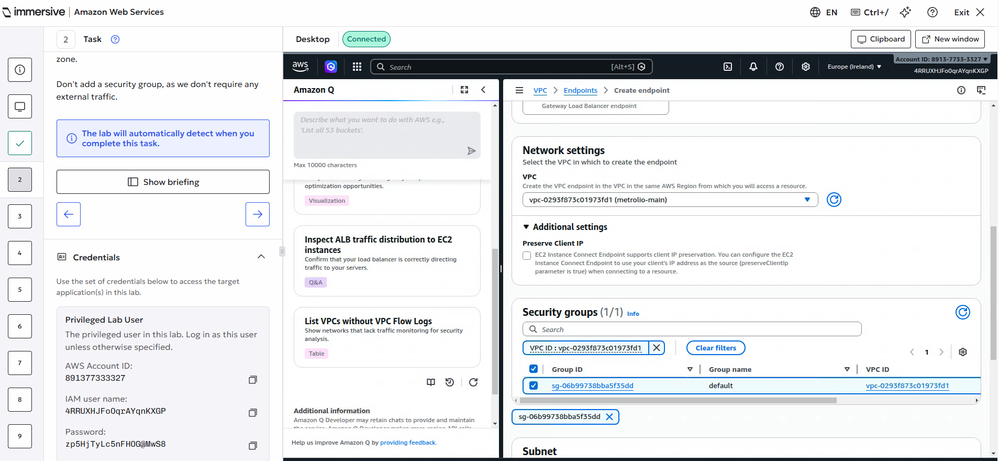999x461 pixels.
Task: Open security groups table preferences gear
Action: point(962,352)
